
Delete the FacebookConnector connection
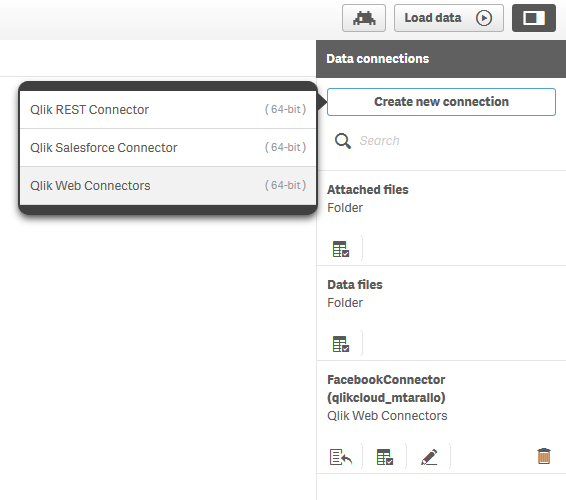pos(544,456)
